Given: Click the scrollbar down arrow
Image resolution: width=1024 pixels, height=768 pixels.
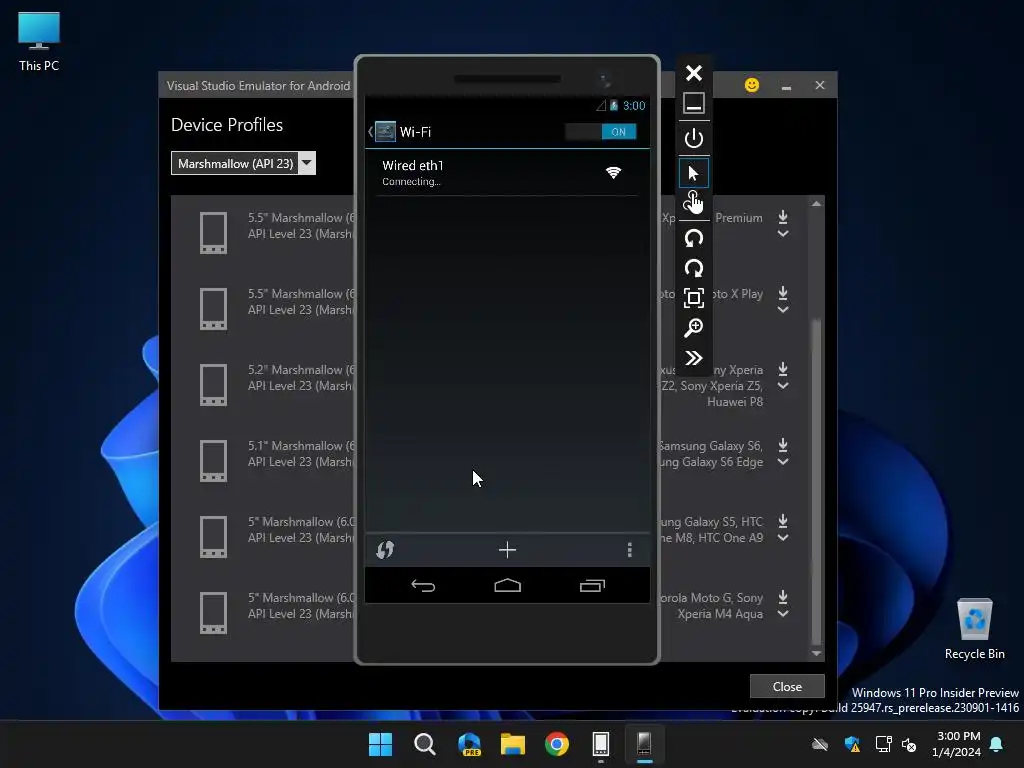Looking at the screenshot, I should point(816,653).
